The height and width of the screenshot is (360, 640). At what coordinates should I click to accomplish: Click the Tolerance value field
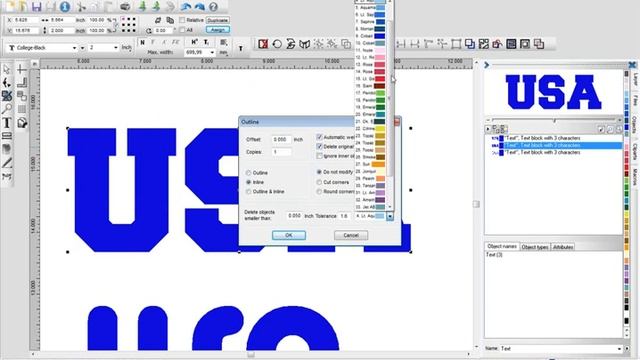click(344, 216)
